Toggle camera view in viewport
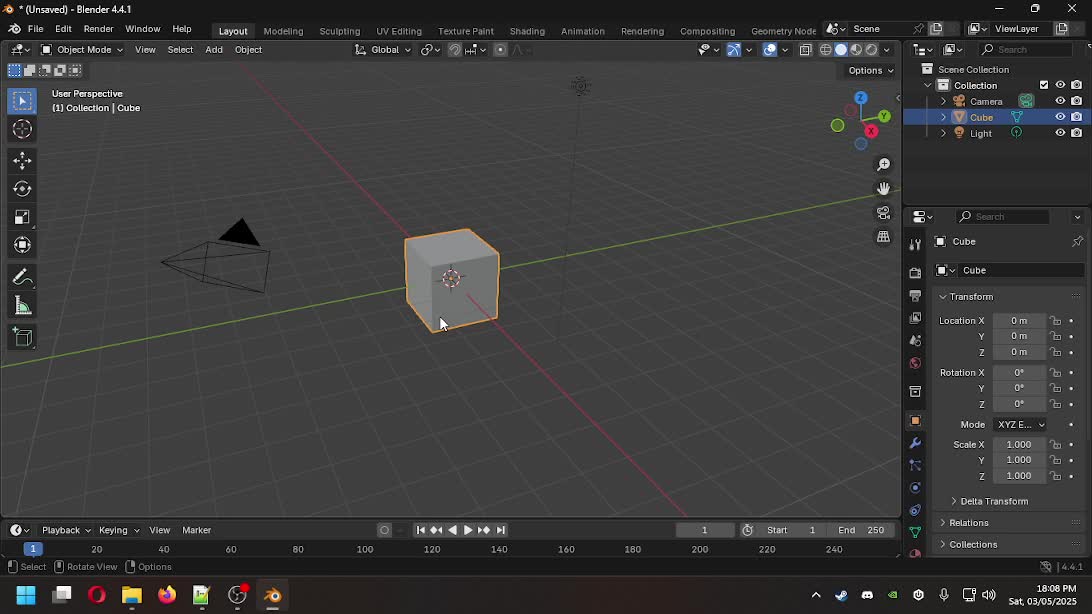Image resolution: width=1092 pixels, height=614 pixels. coord(883,213)
